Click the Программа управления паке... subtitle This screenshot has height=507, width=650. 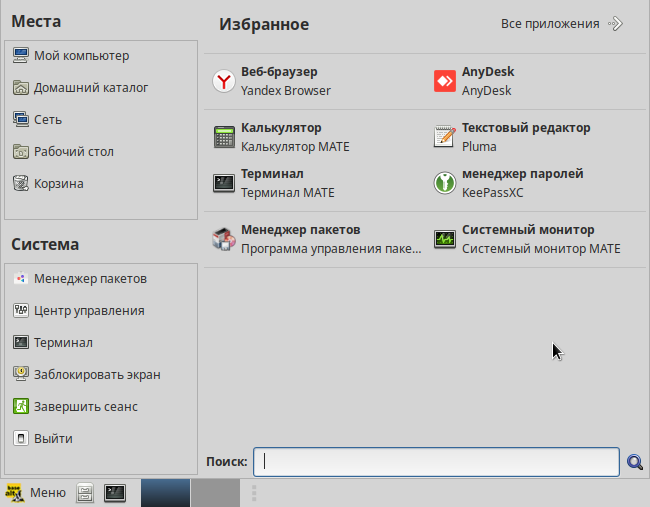point(331,249)
